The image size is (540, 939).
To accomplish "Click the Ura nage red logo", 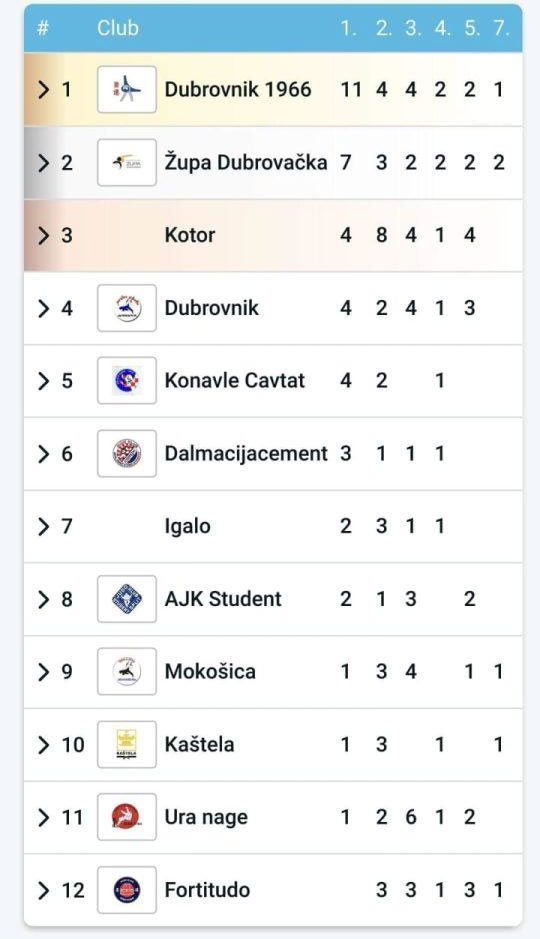I will coord(127,817).
